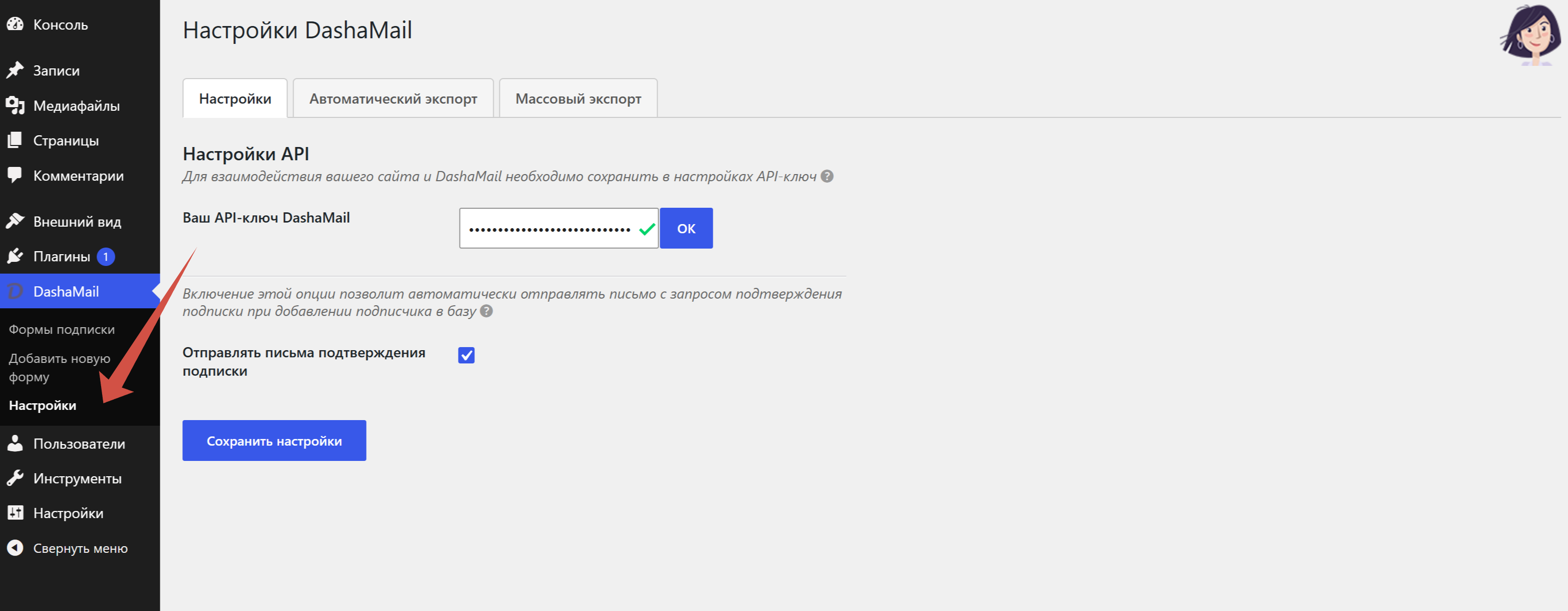Click the Комментарии speech bubble icon
Image resolution: width=1568 pixels, height=611 pixels.
tap(15, 176)
